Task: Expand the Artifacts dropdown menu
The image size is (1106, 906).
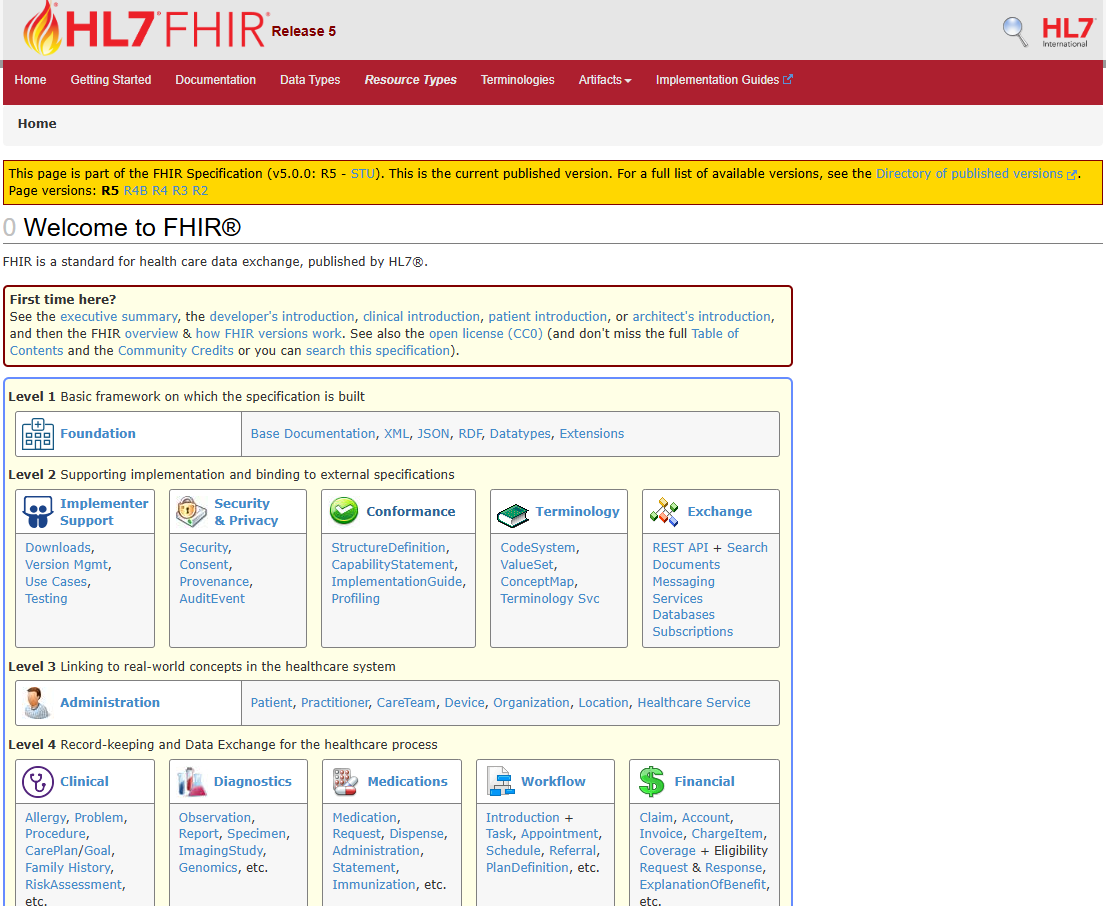Action: (x=605, y=80)
